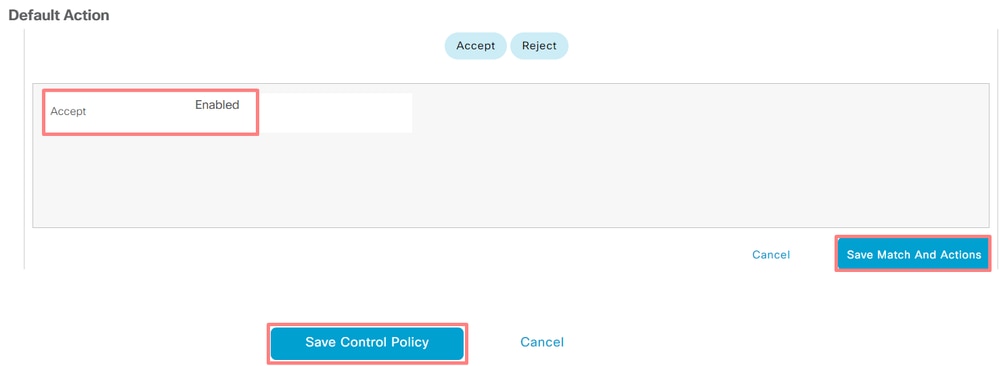Select the Reject pill under Default Action
Viewport: 999px width, 366px height.
tap(539, 46)
